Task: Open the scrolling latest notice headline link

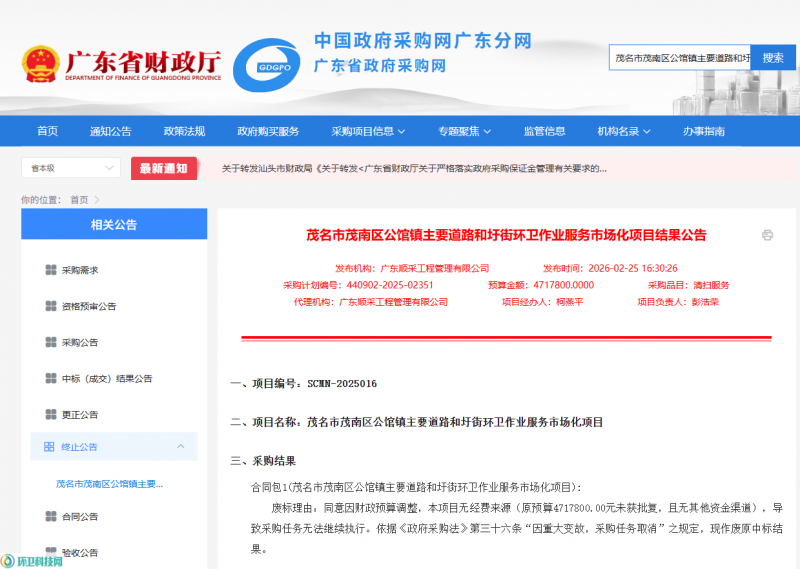Action: [414, 169]
